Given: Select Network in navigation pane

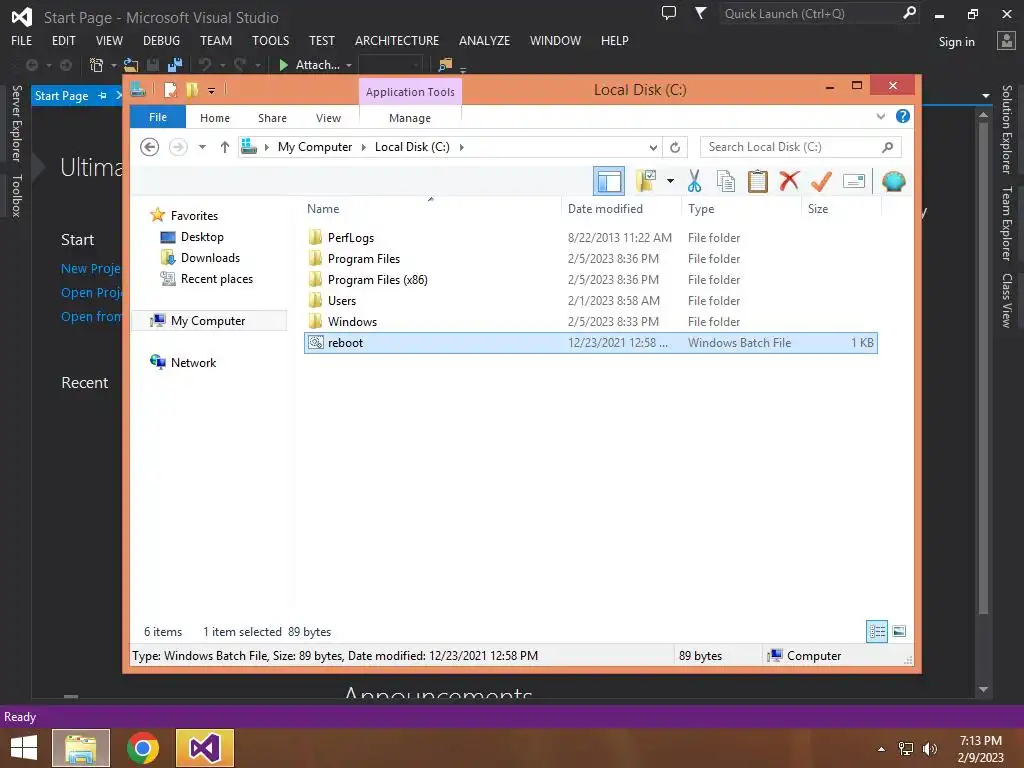Looking at the screenshot, I should (193, 362).
